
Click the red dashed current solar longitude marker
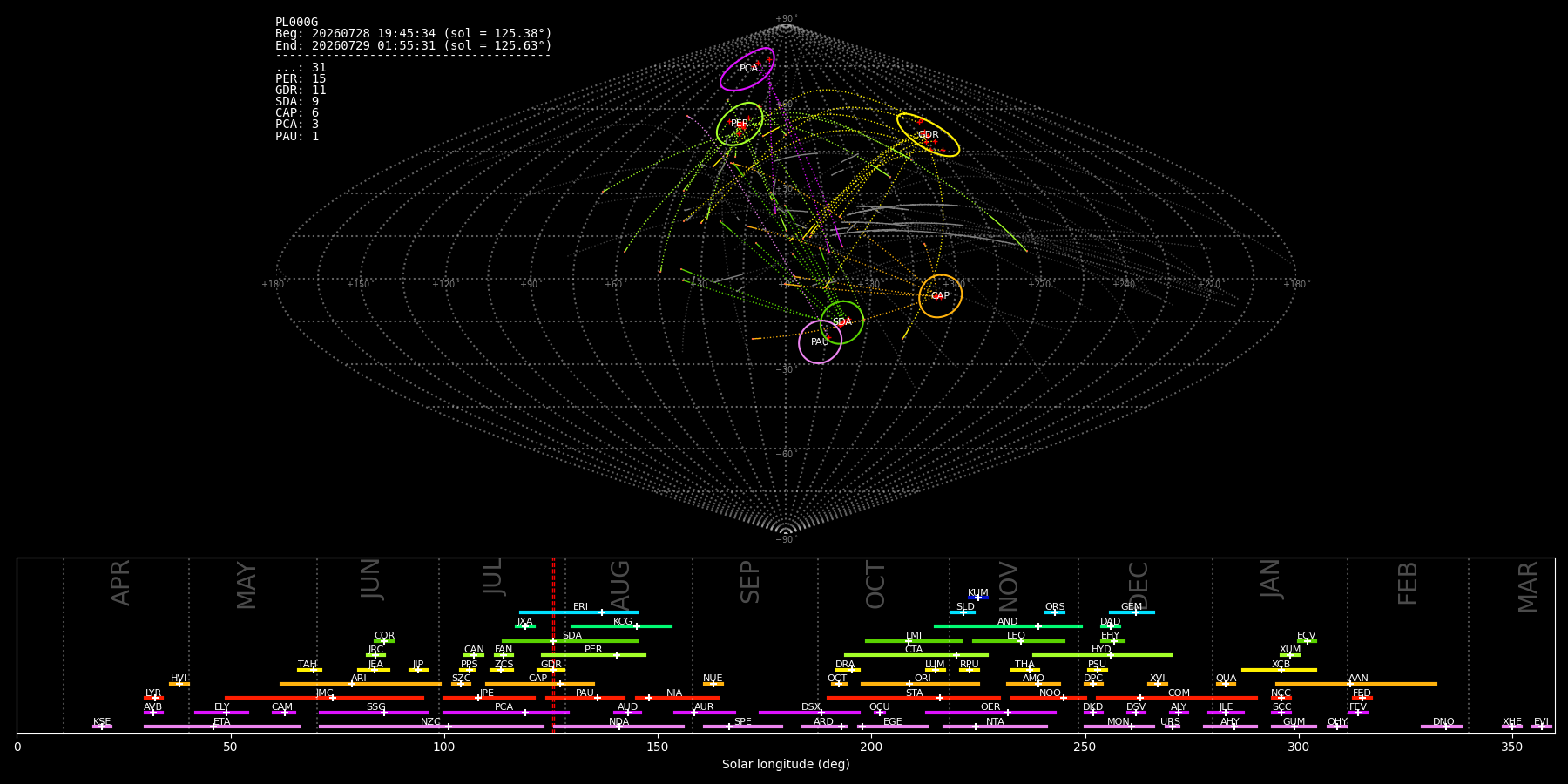point(553,645)
